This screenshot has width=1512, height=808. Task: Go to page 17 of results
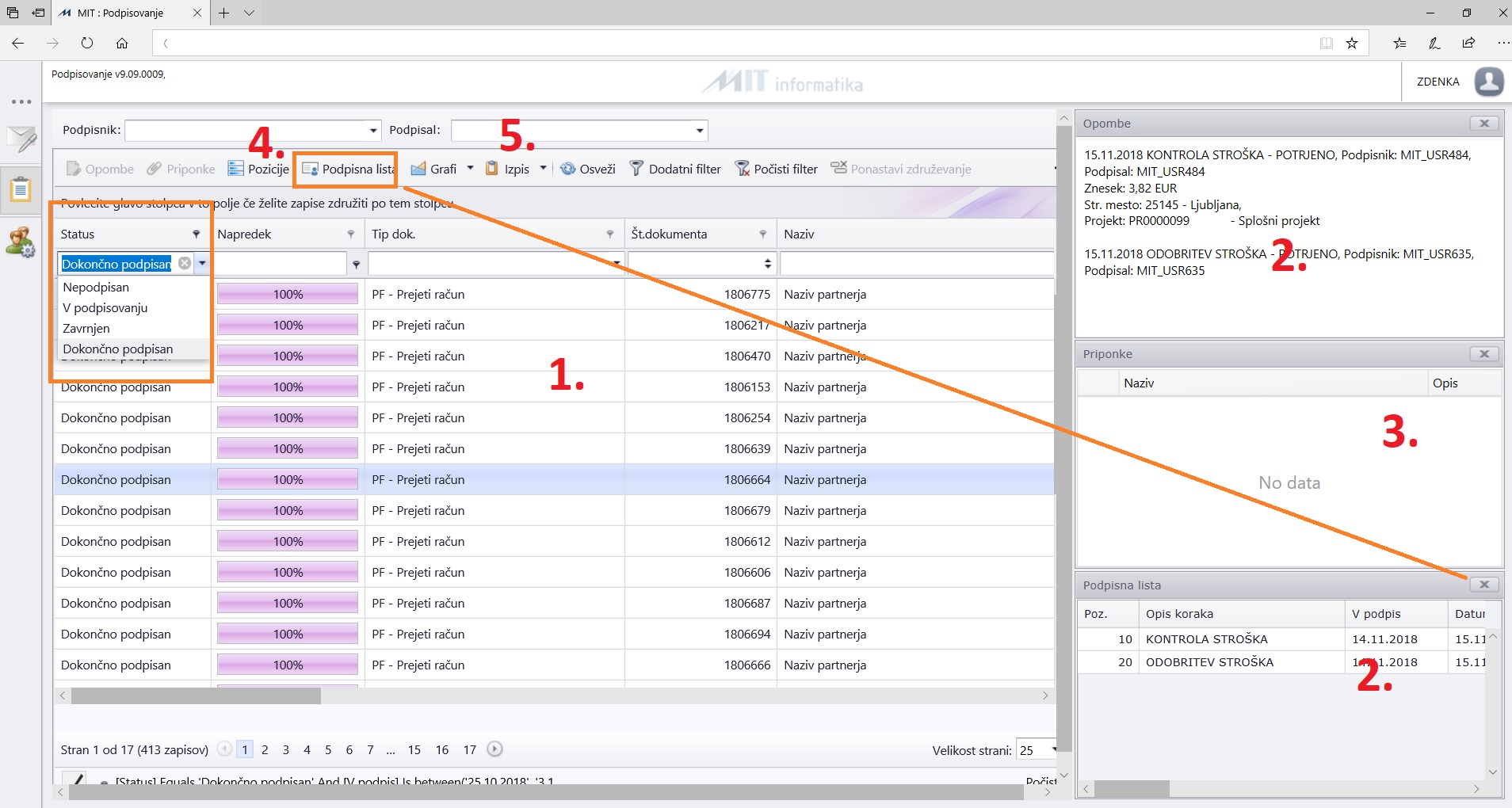pos(470,749)
